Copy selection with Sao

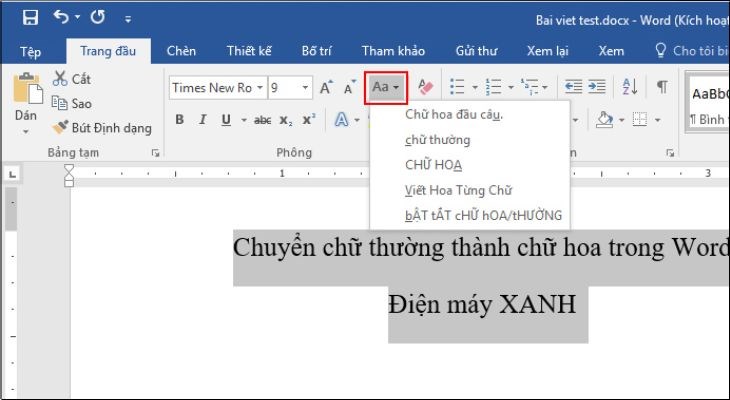pos(72,103)
